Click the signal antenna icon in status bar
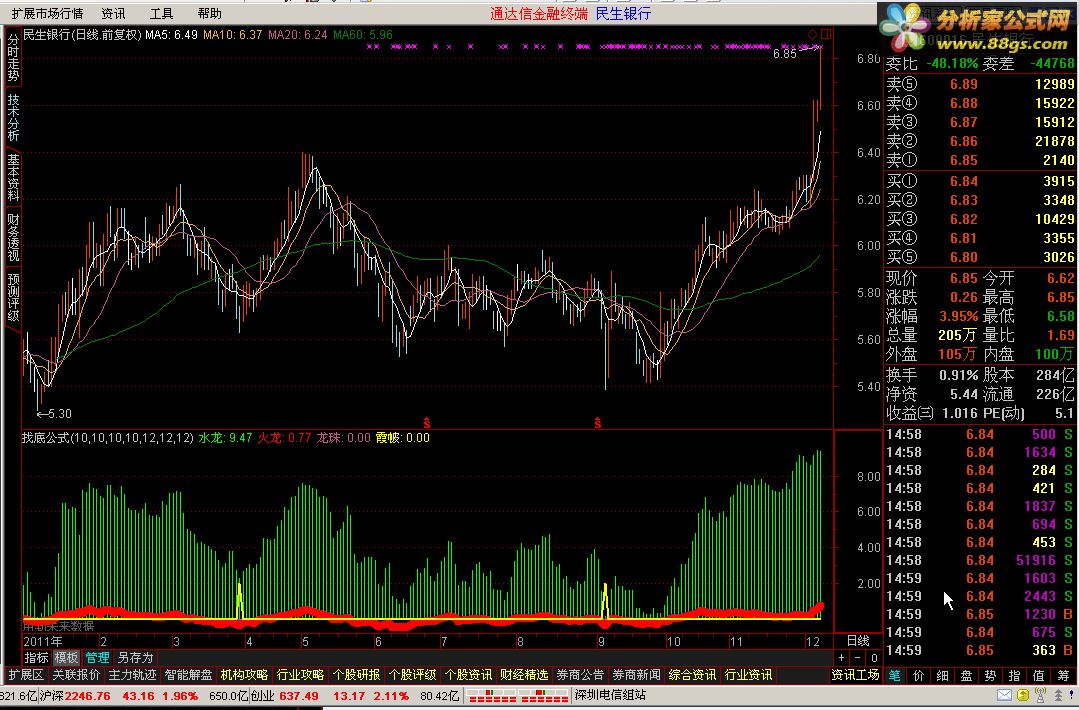Screen dimensions: 1079x710 [1040, 696]
